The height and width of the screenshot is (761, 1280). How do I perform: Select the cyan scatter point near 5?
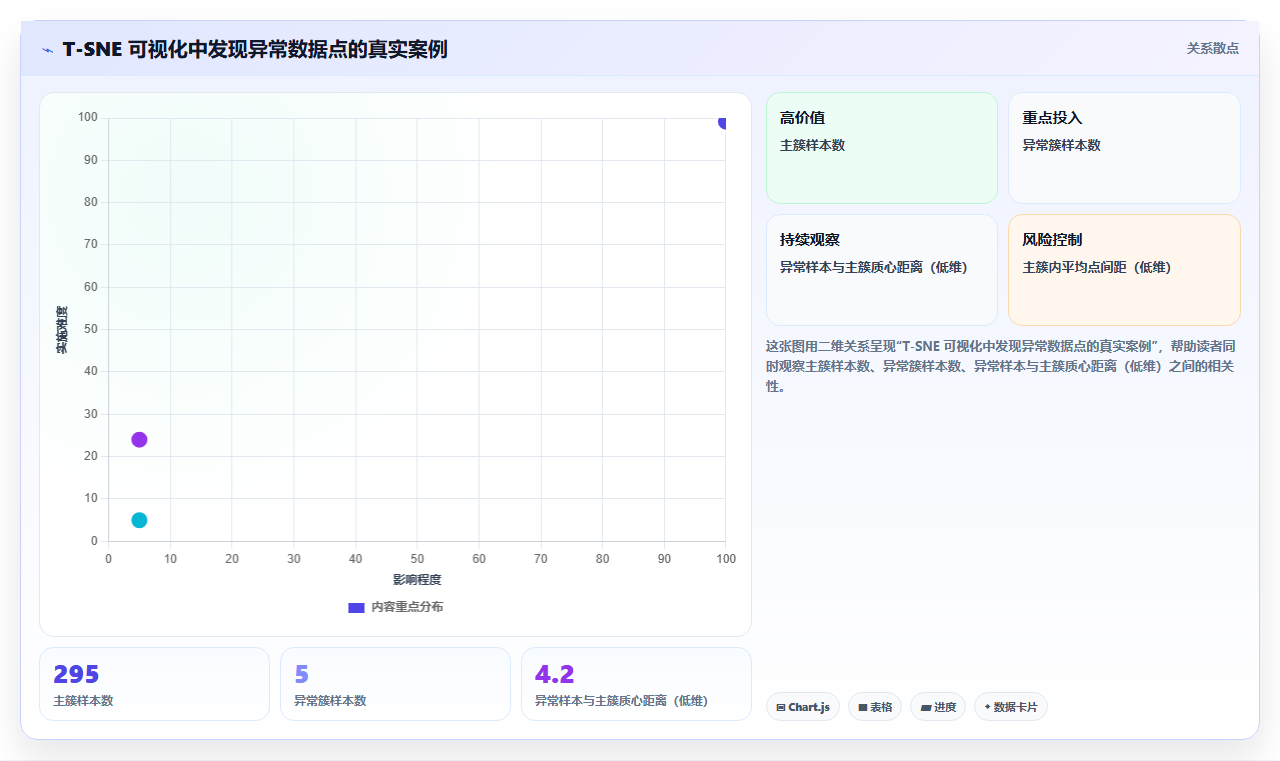[x=139, y=520]
